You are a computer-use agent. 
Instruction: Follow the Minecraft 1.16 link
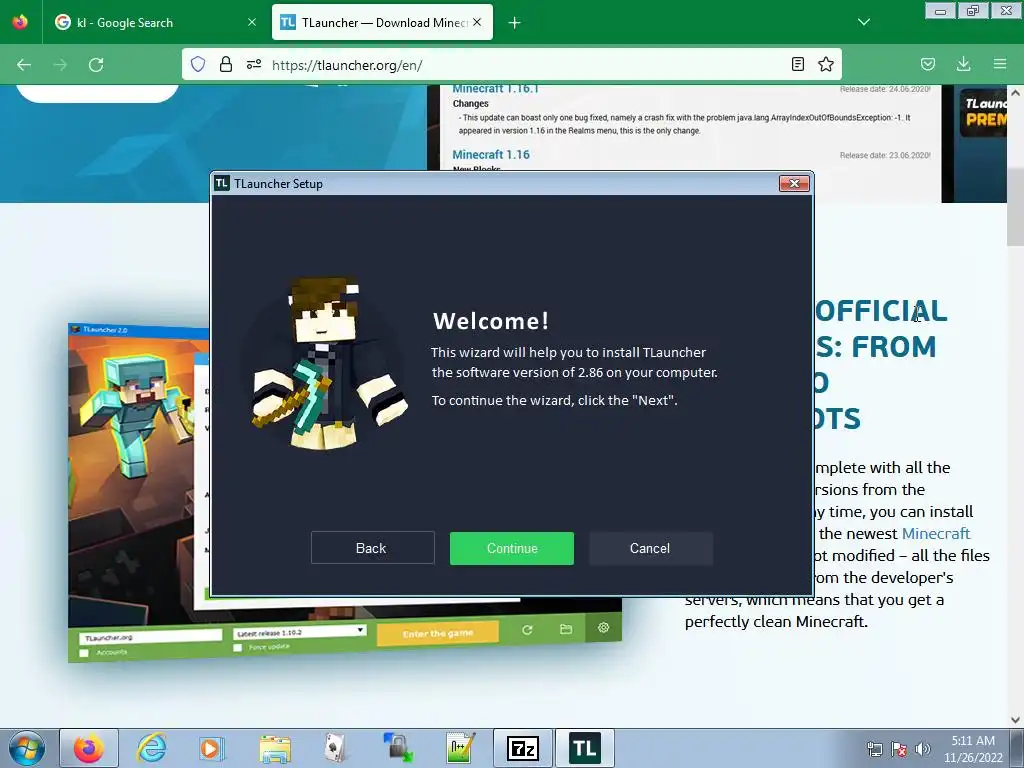click(x=491, y=155)
